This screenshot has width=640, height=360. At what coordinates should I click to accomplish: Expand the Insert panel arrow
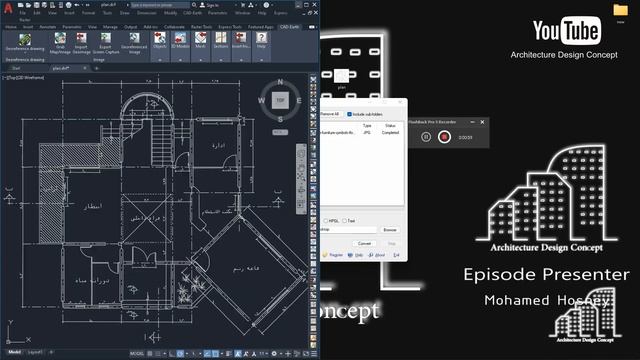click(x=241, y=60)
